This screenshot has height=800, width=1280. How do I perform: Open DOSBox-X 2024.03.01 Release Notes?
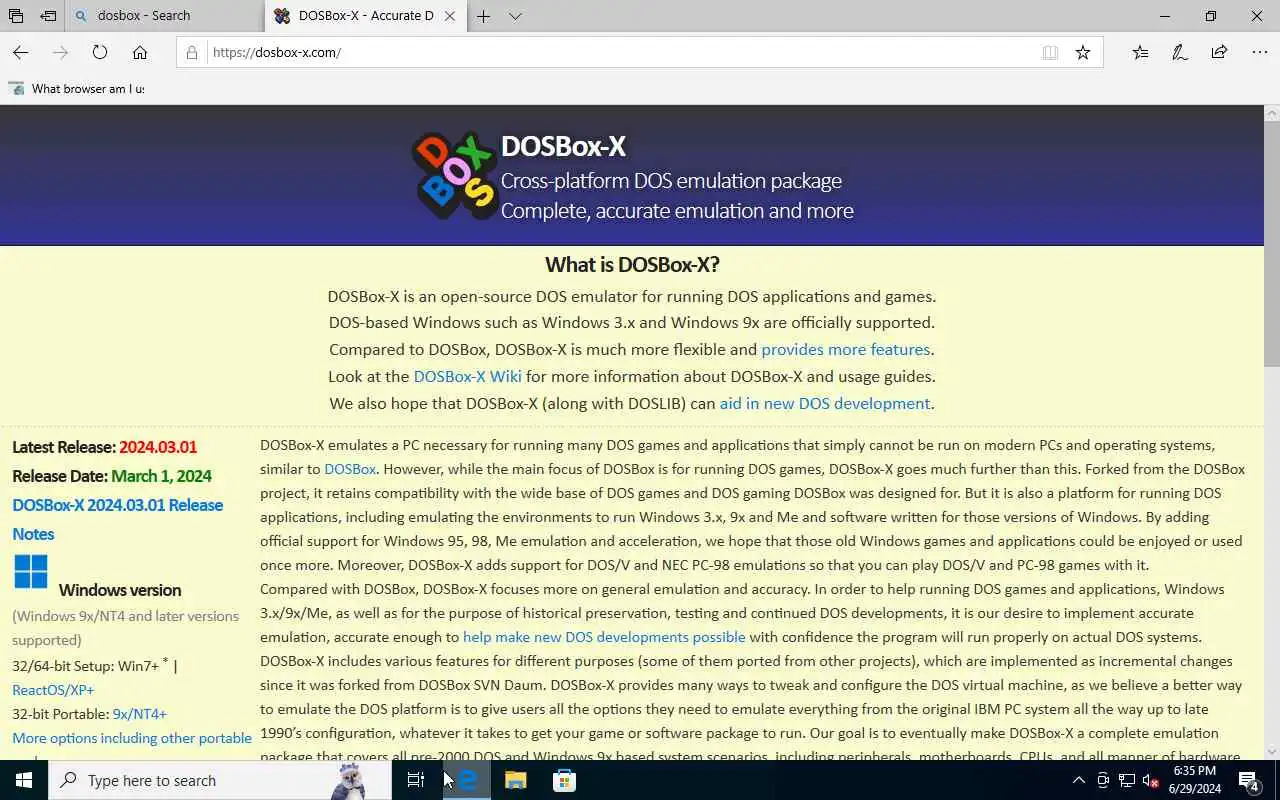(117, 519)
